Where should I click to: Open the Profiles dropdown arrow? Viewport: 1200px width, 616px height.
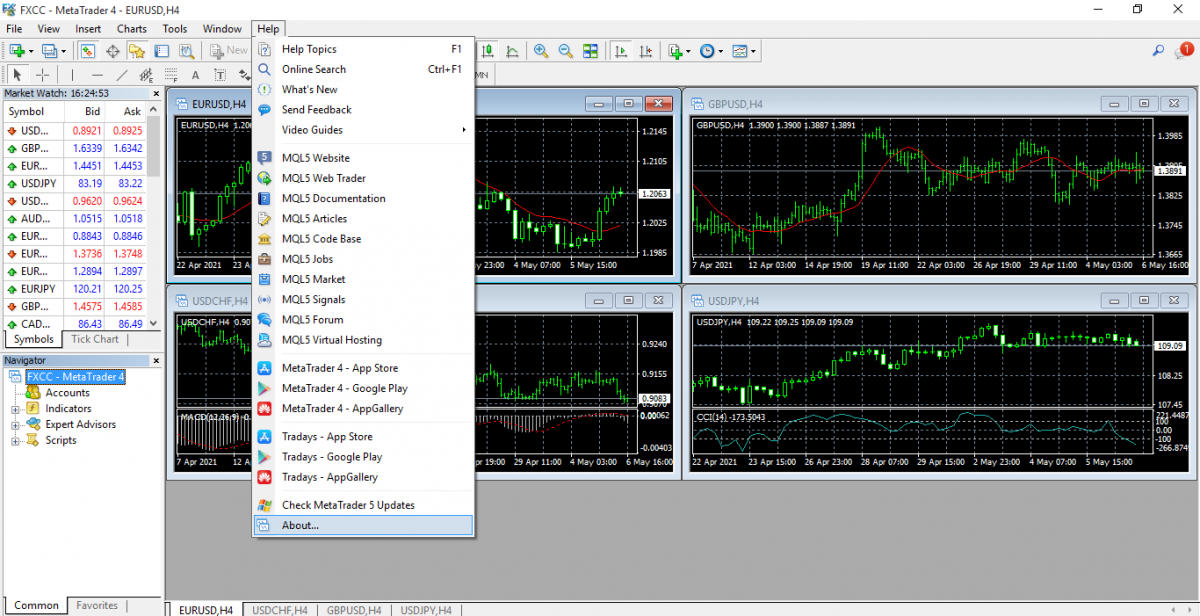click(63, 50)
